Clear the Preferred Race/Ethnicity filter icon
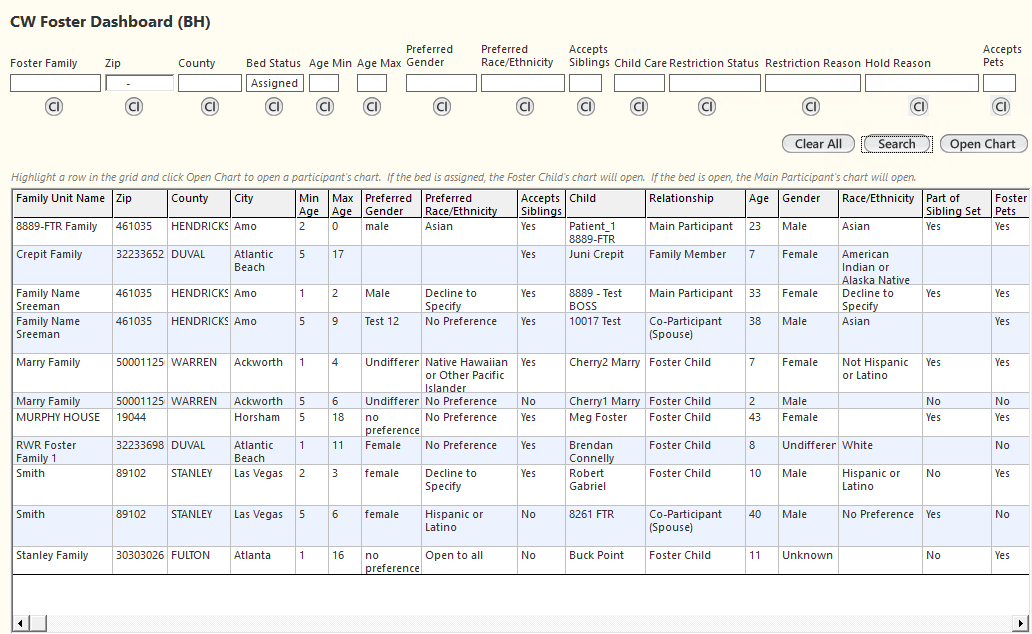Viewport: 1032px width, 634px height. tap(524, 107)
